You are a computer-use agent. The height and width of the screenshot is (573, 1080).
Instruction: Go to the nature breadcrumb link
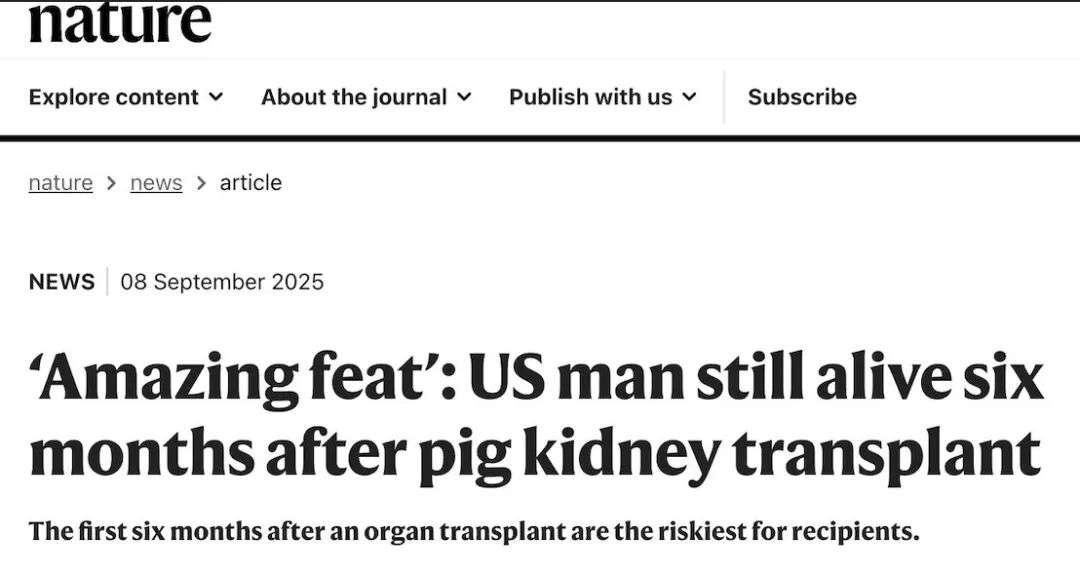coord(60,183)
